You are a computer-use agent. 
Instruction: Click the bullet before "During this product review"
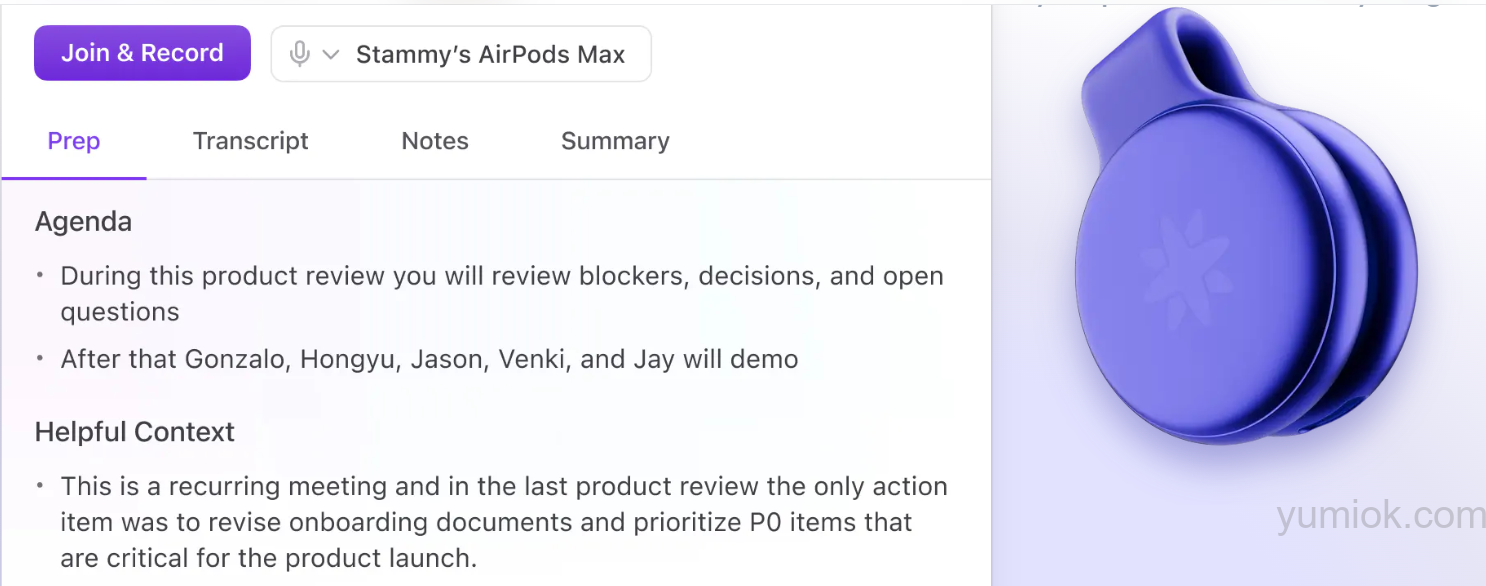pyautogui.click(x=40, y=275)
